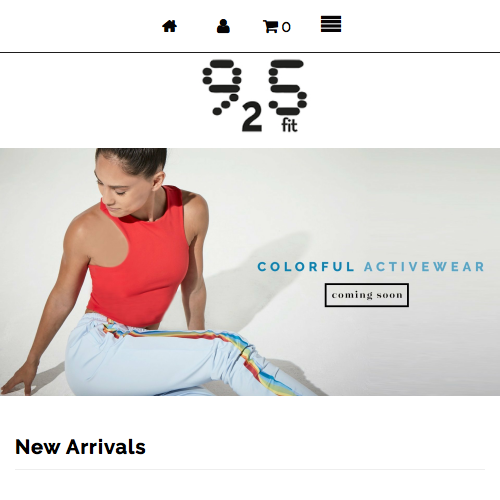This screenshot has width=500, height=500.
Task: Select the word ACTIVEWEAR in banner
Action: (424, 267)
